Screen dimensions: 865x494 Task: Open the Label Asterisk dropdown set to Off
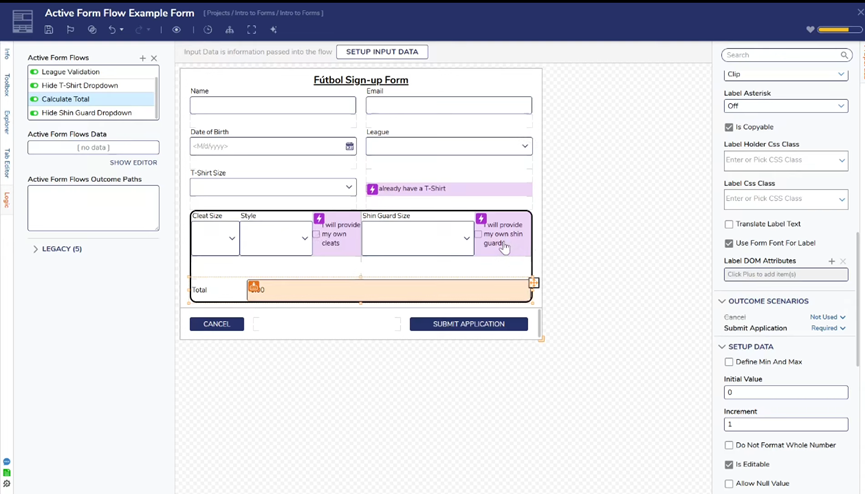pos(786,106)
